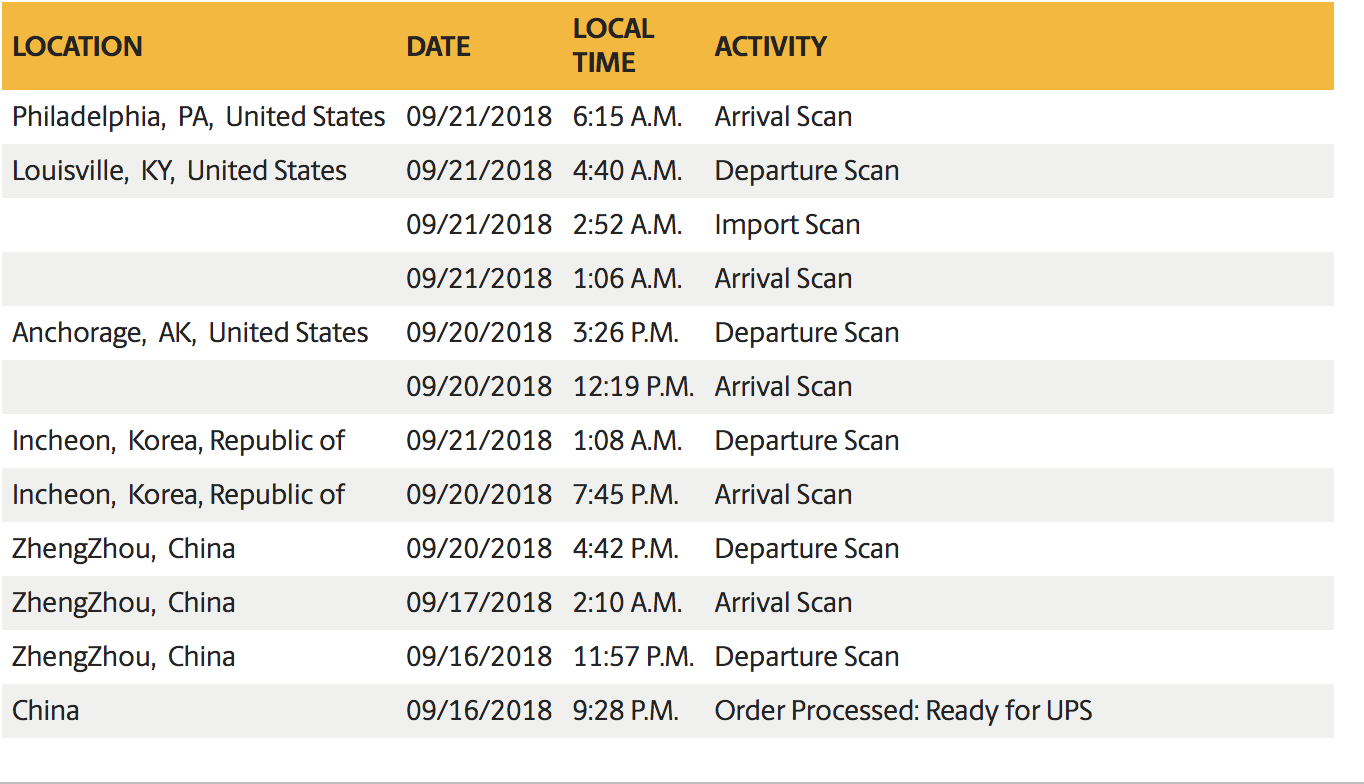1364x784 pixels.
Task: Select Incheon departure row dated 09/21/2018
Action: [x=667, y=441]
